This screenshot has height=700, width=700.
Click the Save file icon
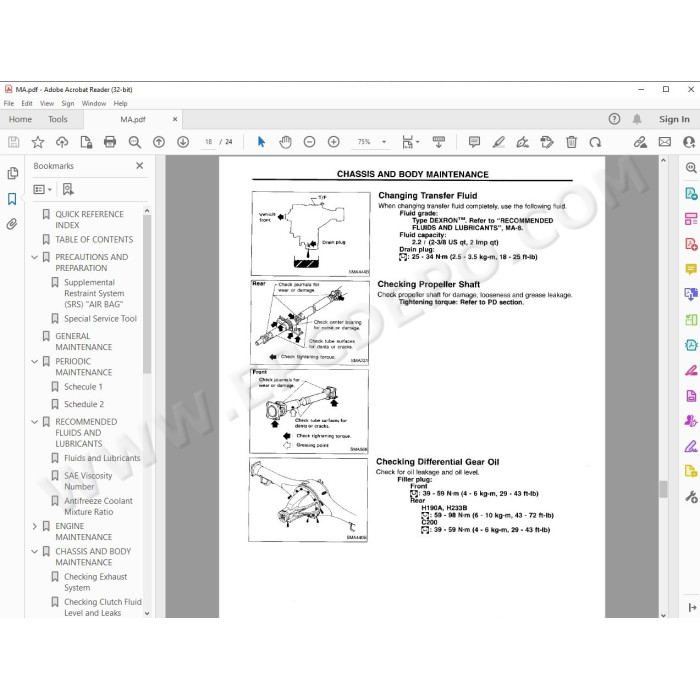(x=13, y=142)
